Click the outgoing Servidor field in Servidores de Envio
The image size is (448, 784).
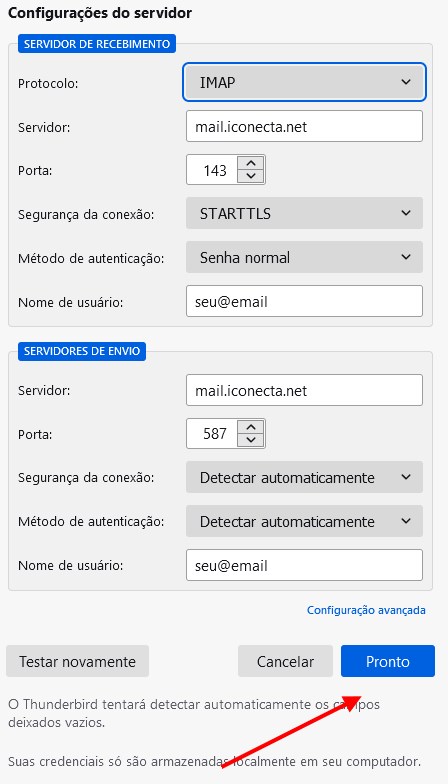point(304,390)
